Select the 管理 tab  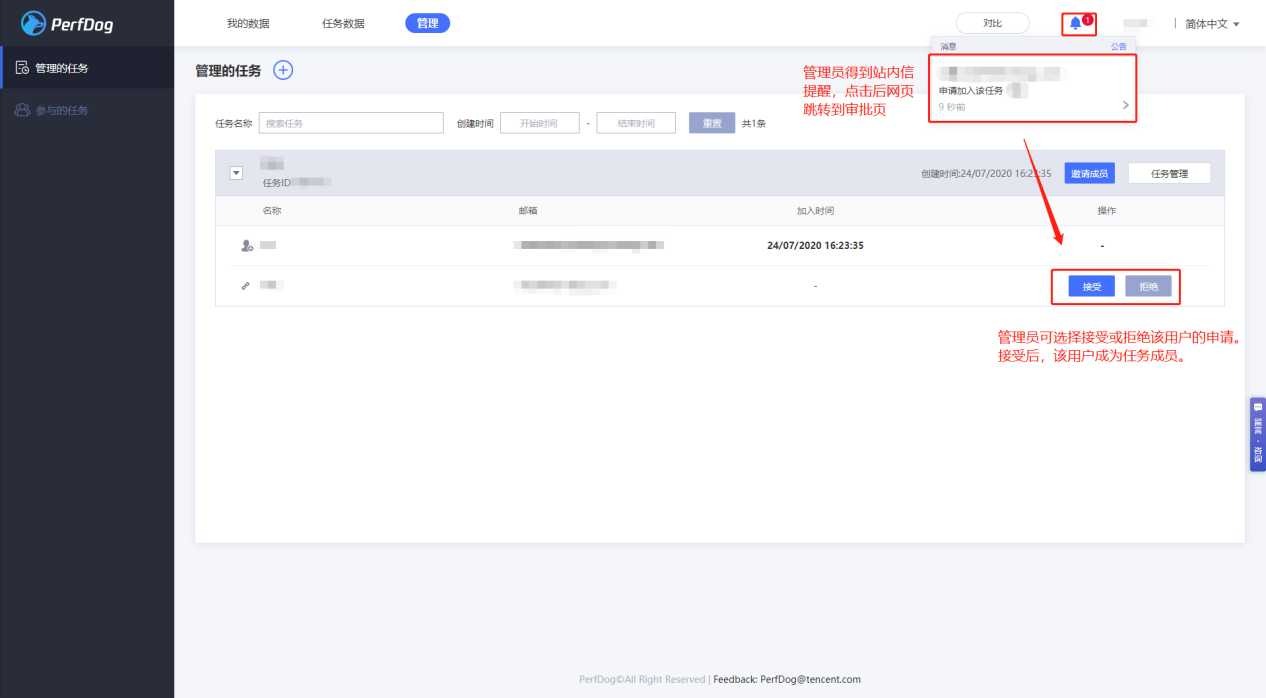coord(427,23)
